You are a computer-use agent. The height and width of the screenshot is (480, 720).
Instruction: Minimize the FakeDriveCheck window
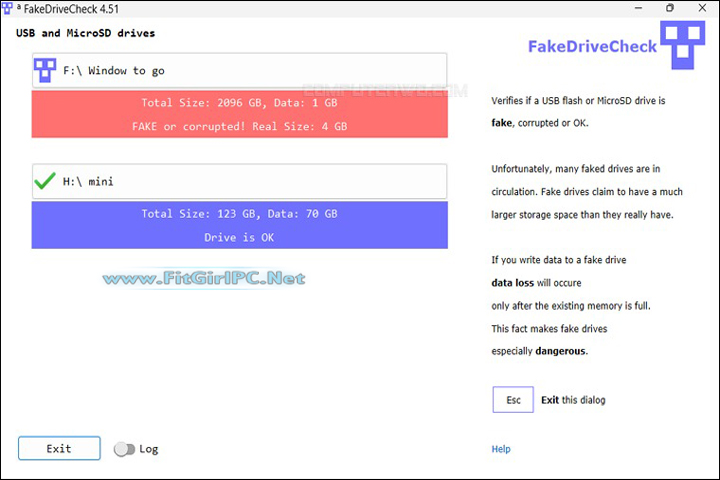636,8
